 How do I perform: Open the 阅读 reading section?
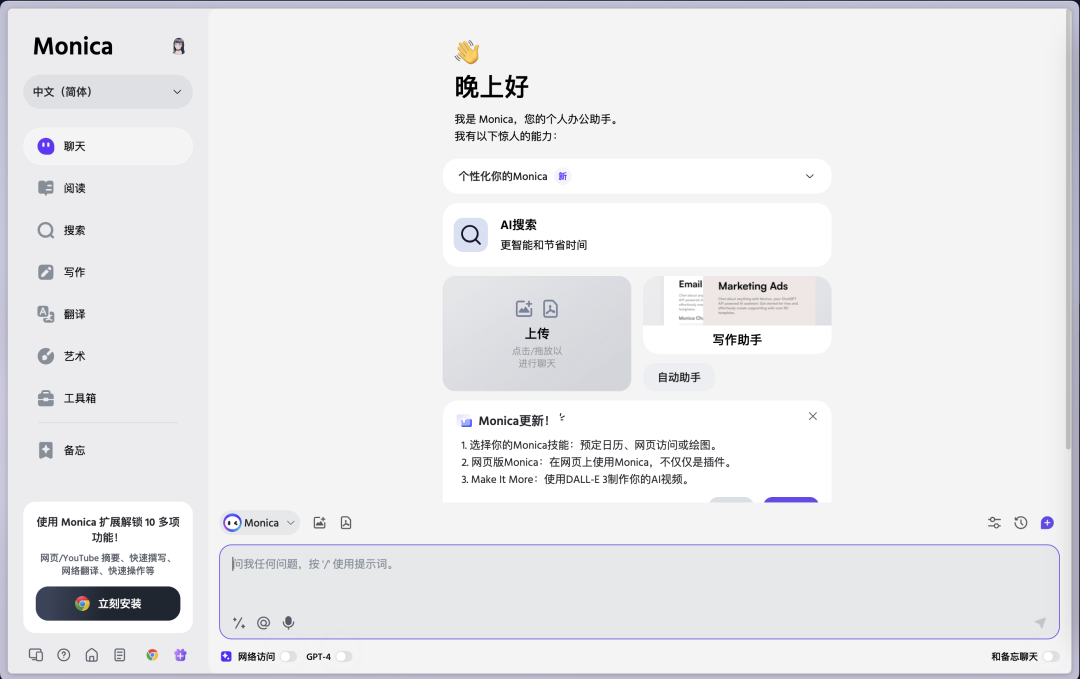107,188
